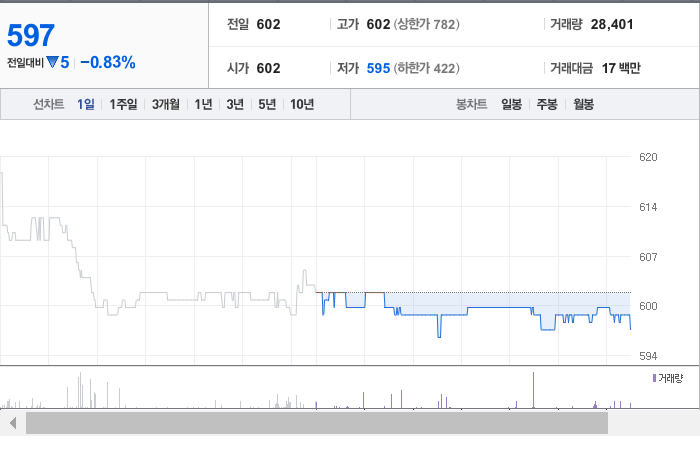Viewport: 700px width, 450px height.
Task: Click the scrollbar left arrow
Action: click(13, 423)
